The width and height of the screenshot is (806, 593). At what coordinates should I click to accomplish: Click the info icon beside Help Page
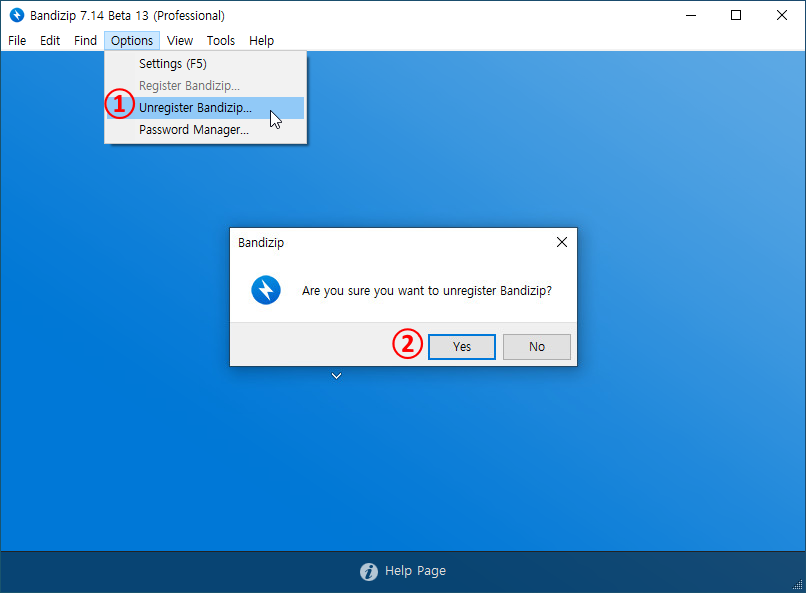tap(369, 571)
